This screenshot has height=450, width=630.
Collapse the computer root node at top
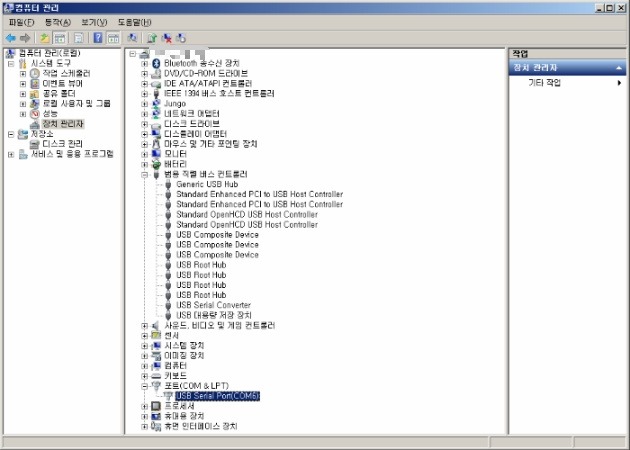tap(133, 53)
